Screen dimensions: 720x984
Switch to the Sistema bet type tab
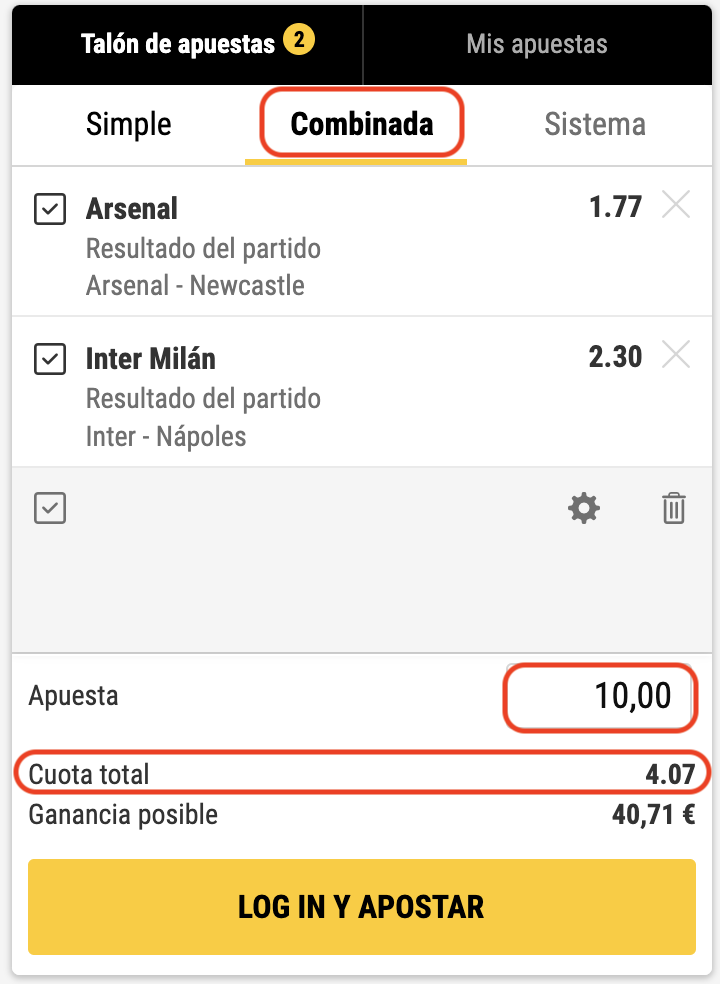coord(595,124)
